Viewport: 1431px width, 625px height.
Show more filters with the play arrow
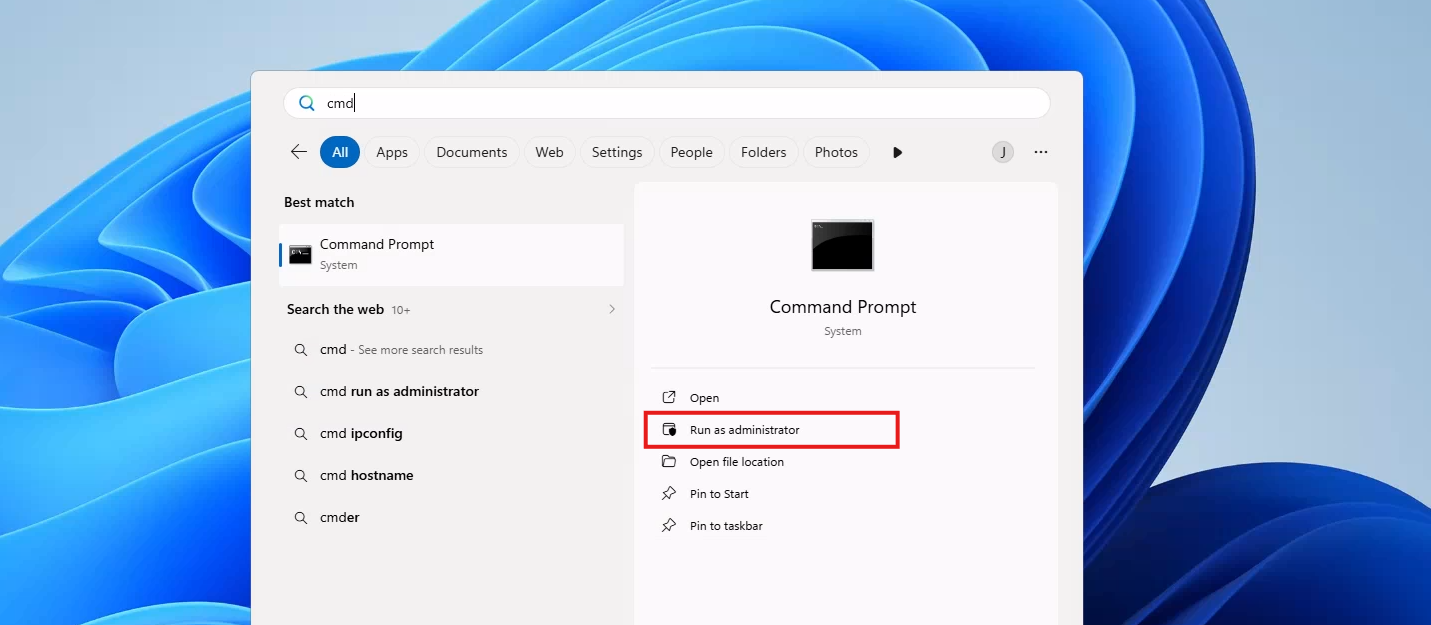(897, 152)
